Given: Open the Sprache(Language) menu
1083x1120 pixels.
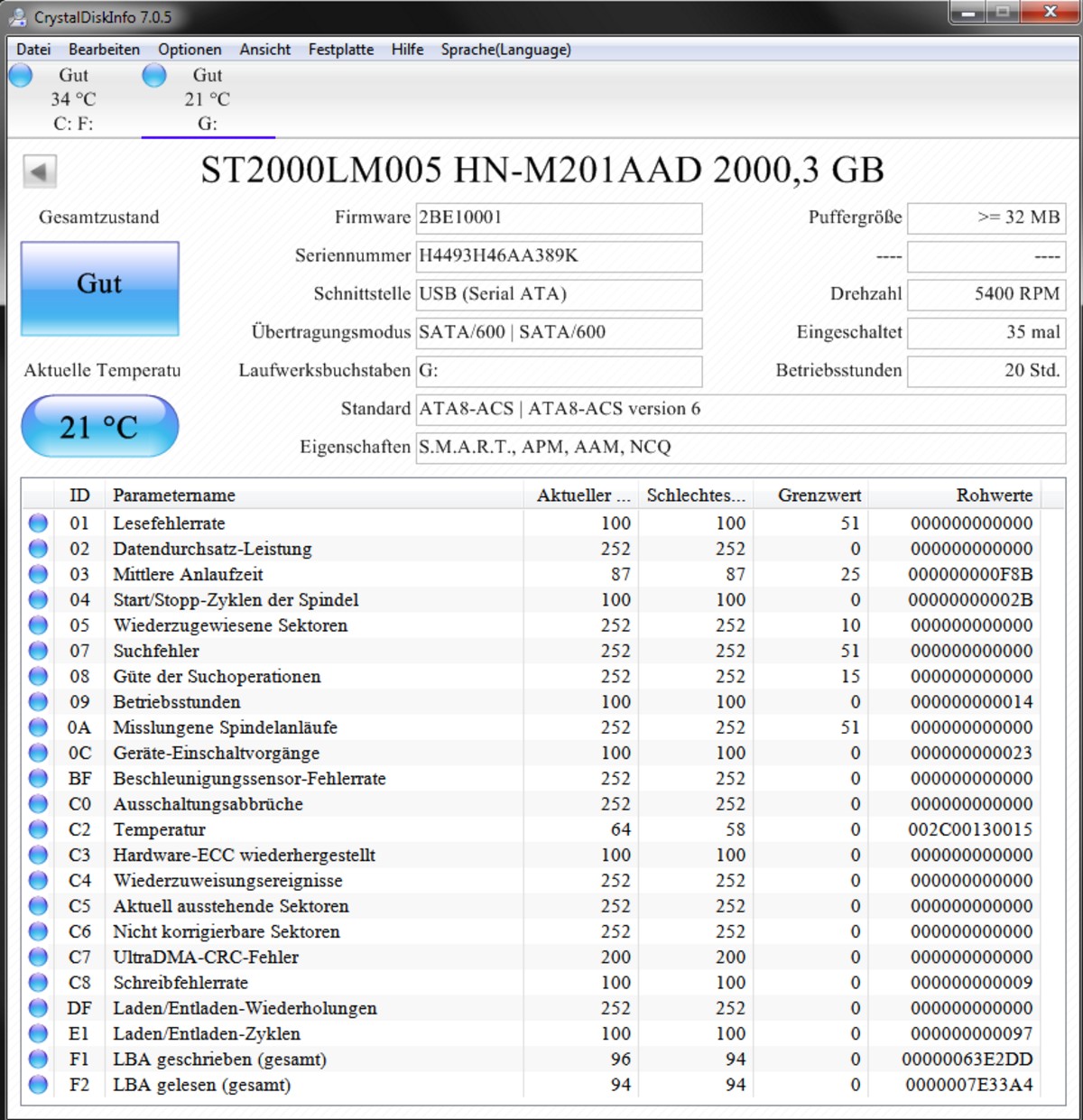Looking at the screenshot, I should click(505, 50).
